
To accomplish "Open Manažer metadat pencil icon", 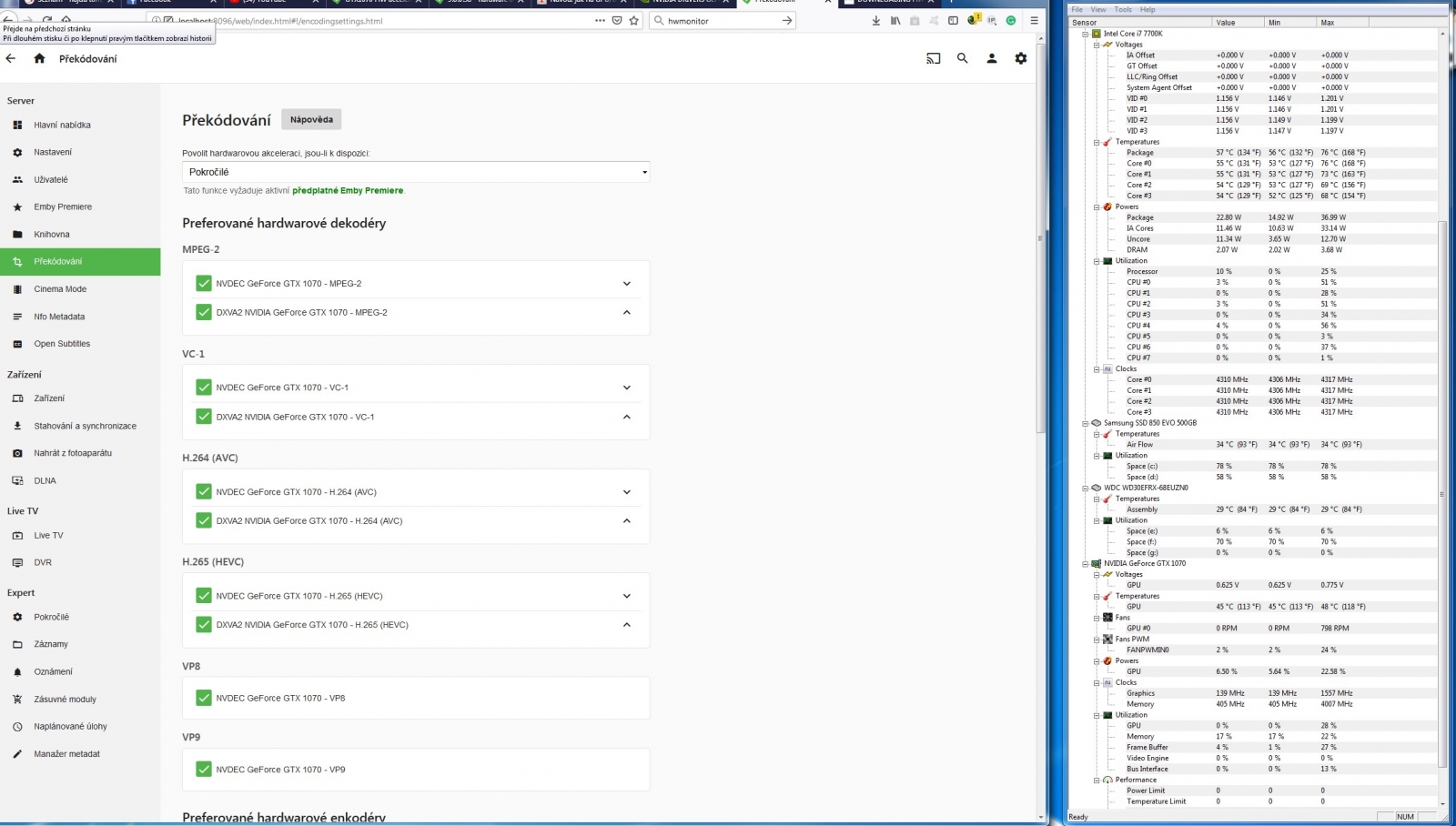I will (x=17, y=753).
